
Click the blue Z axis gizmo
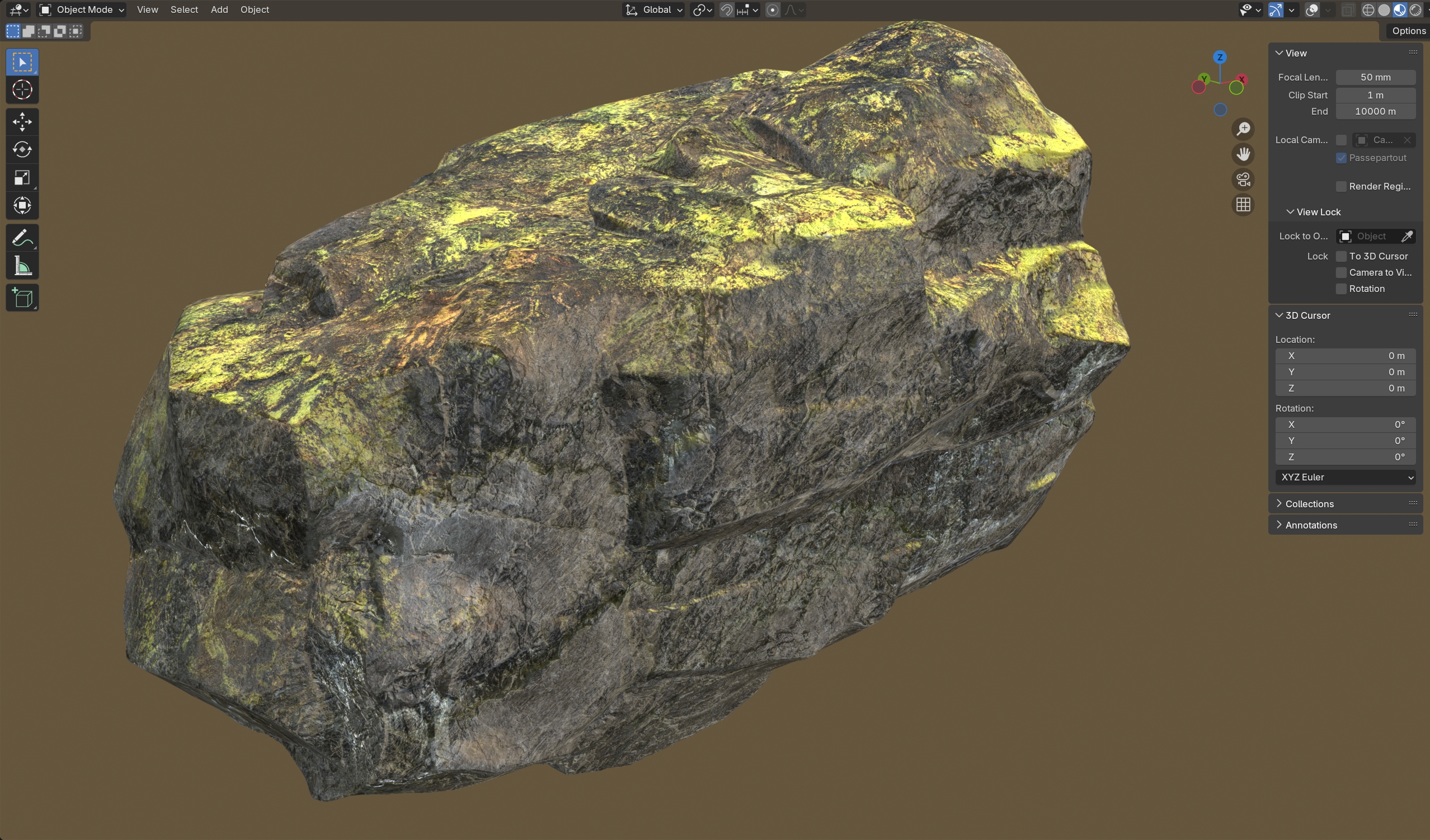pyautogui.click(x=1220, y=57)
